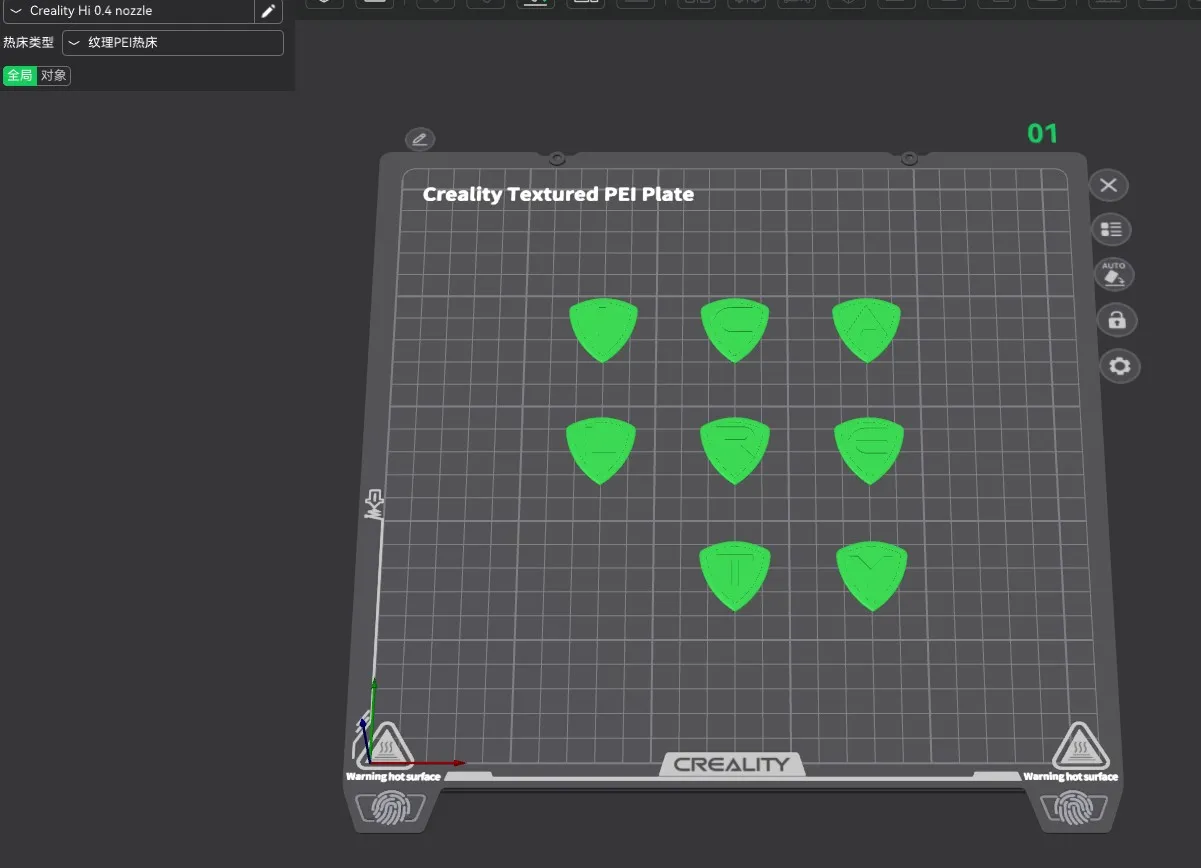Select the green pick with letter A
The height and width of the screenshot is (868, 1201).
coord(867,330)
